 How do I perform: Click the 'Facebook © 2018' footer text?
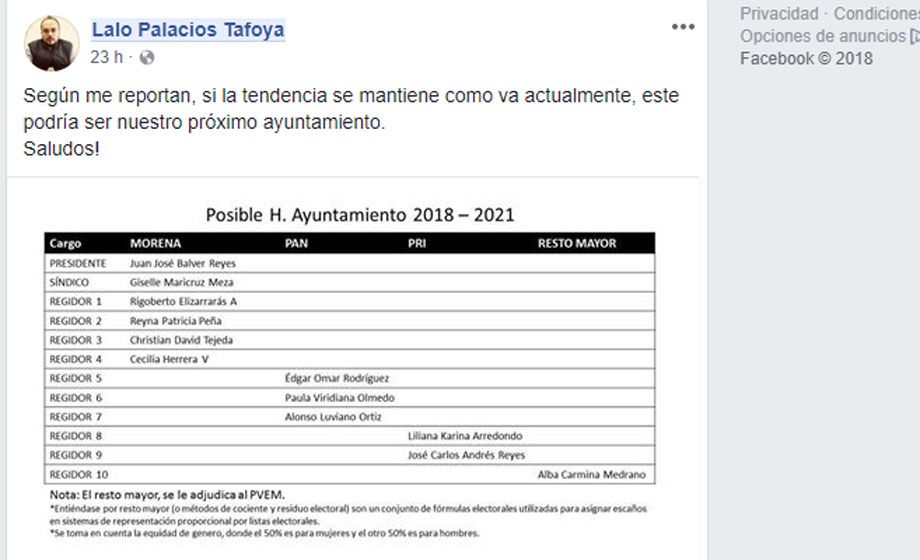coord(806,58)
